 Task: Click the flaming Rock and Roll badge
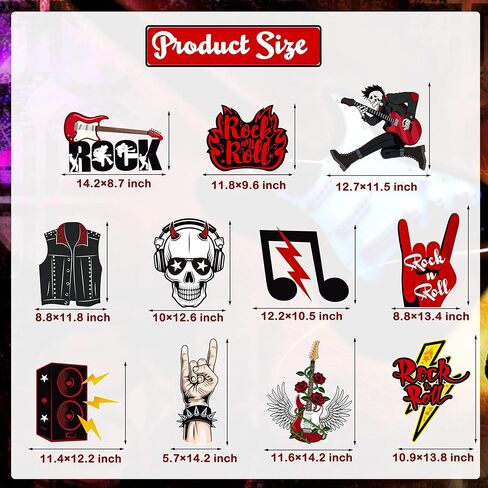(247, 137)
